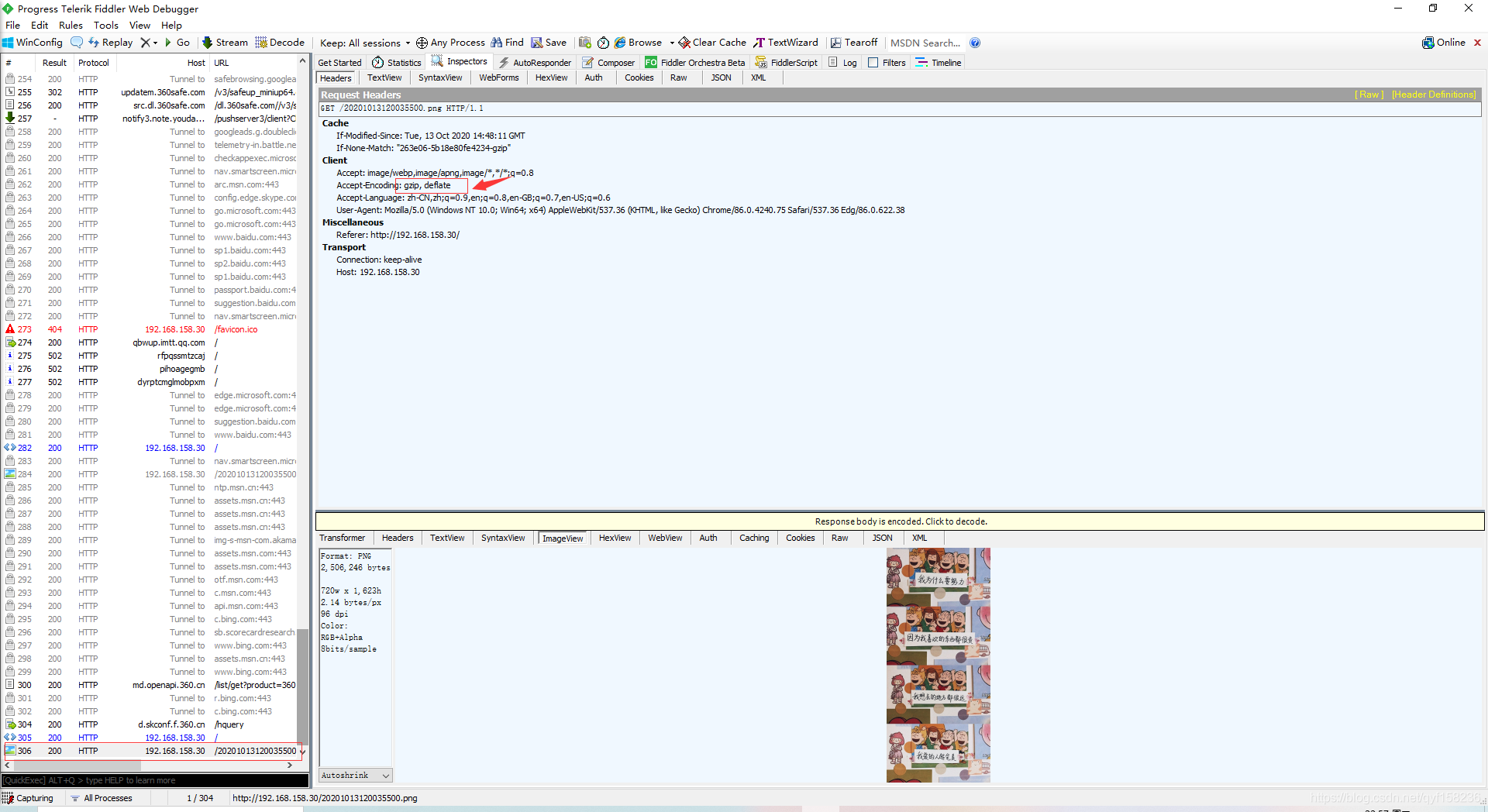Screen dimensions: 1488x812
Task: Select session 273 favicon.ico row
Action: point(151,329)
